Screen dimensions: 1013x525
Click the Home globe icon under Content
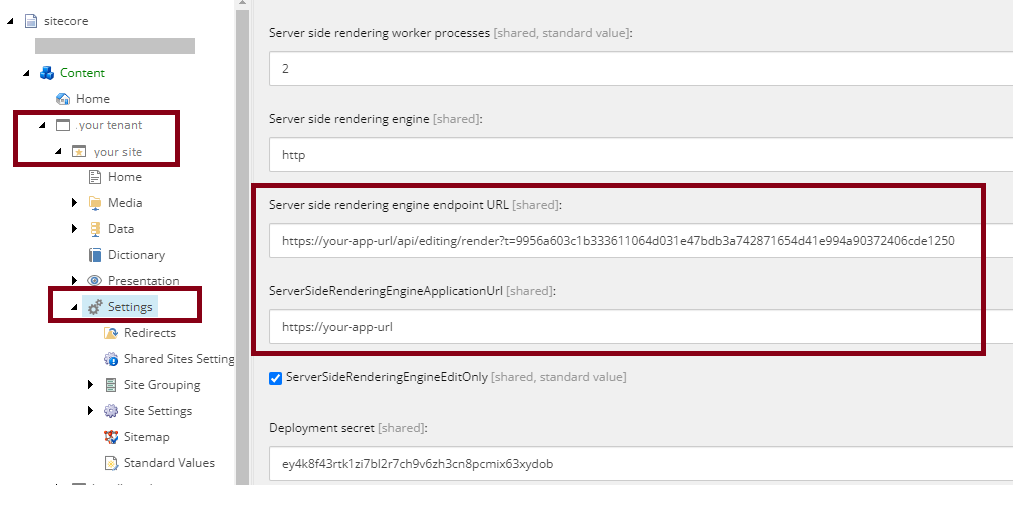(63, 99)
